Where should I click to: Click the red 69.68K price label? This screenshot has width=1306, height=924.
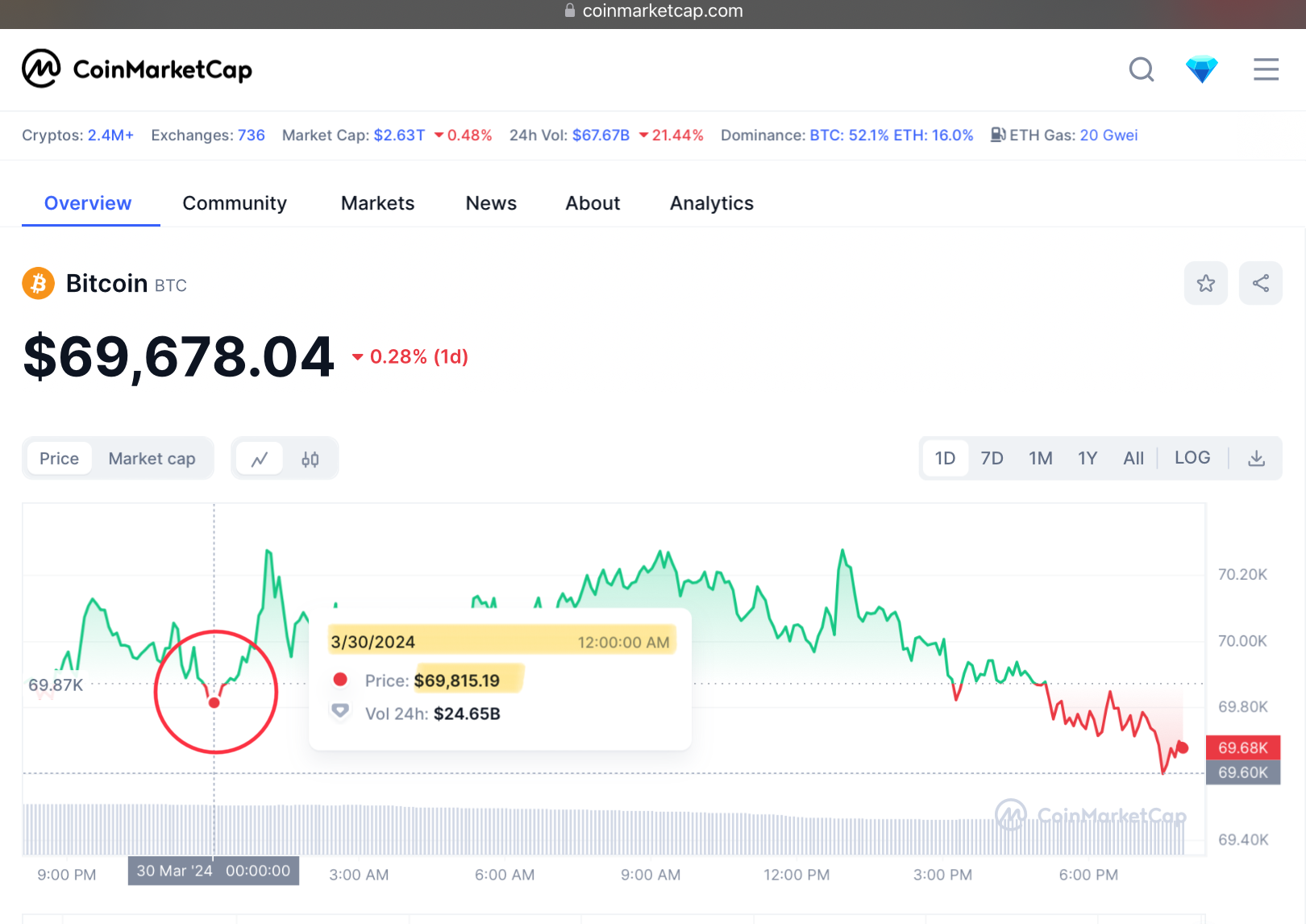1243,747
